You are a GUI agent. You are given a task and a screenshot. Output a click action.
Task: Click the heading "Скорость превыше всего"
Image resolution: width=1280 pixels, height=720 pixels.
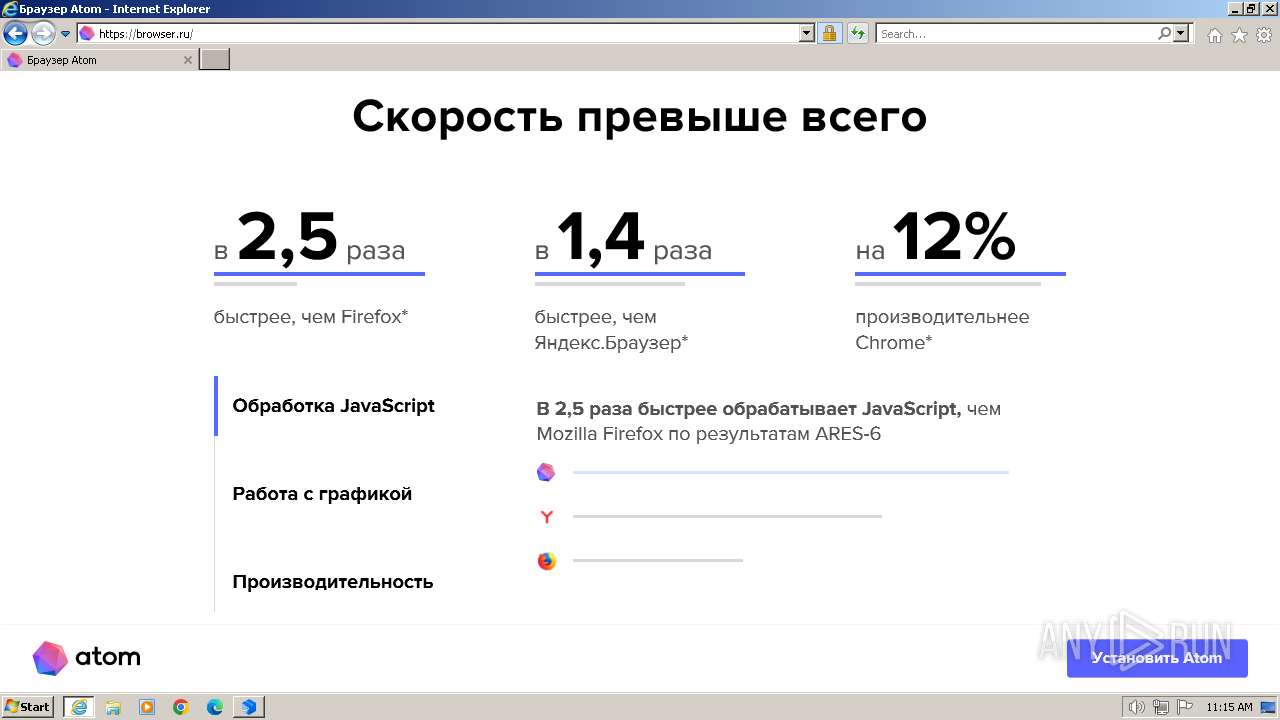pyautogui.click(x=640, y=117)
